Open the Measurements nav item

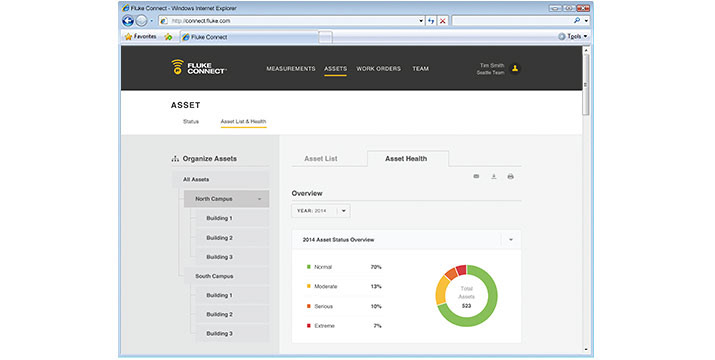tap(291, 68)
